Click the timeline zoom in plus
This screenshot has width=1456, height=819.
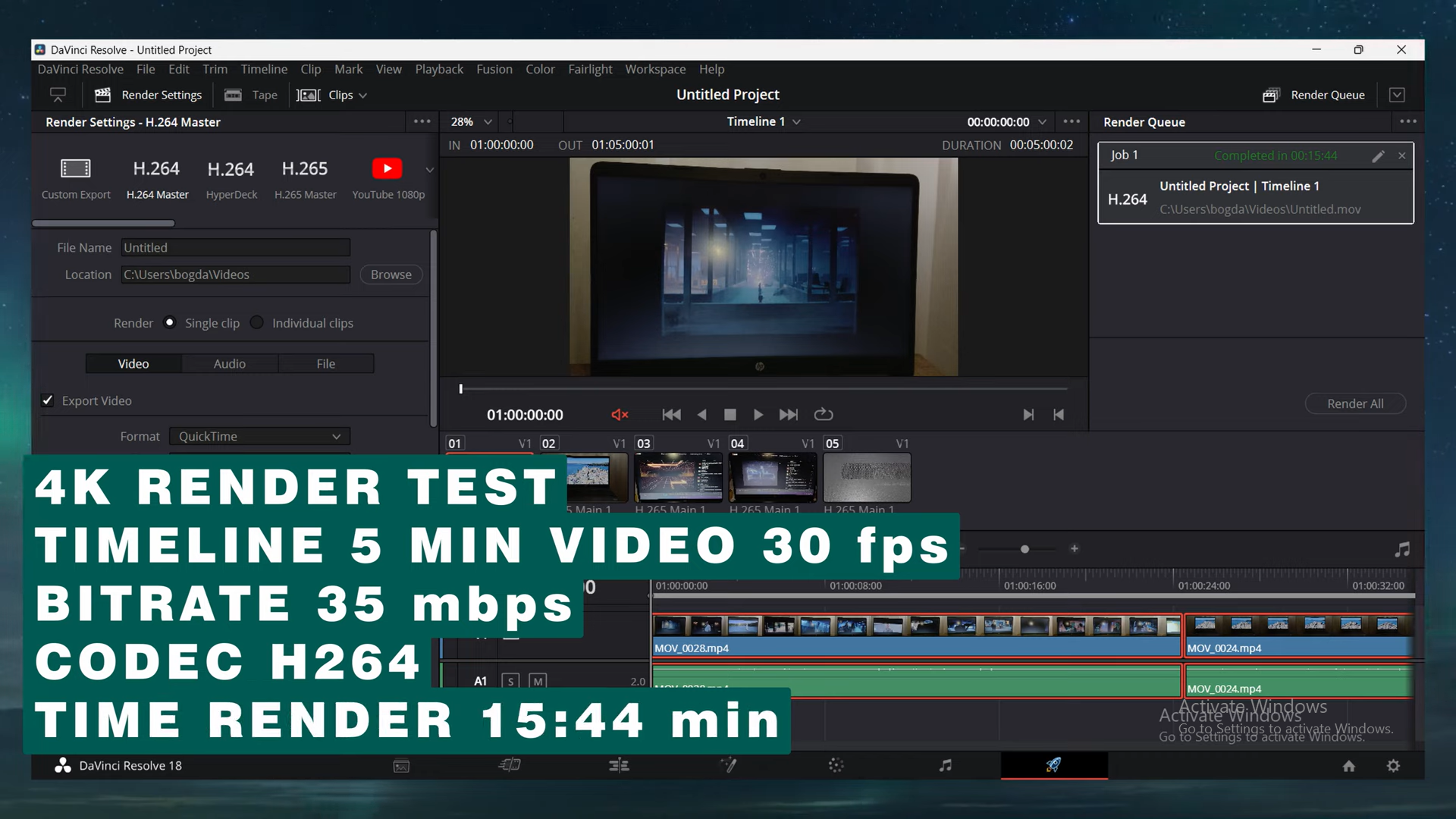[1075, 549]
